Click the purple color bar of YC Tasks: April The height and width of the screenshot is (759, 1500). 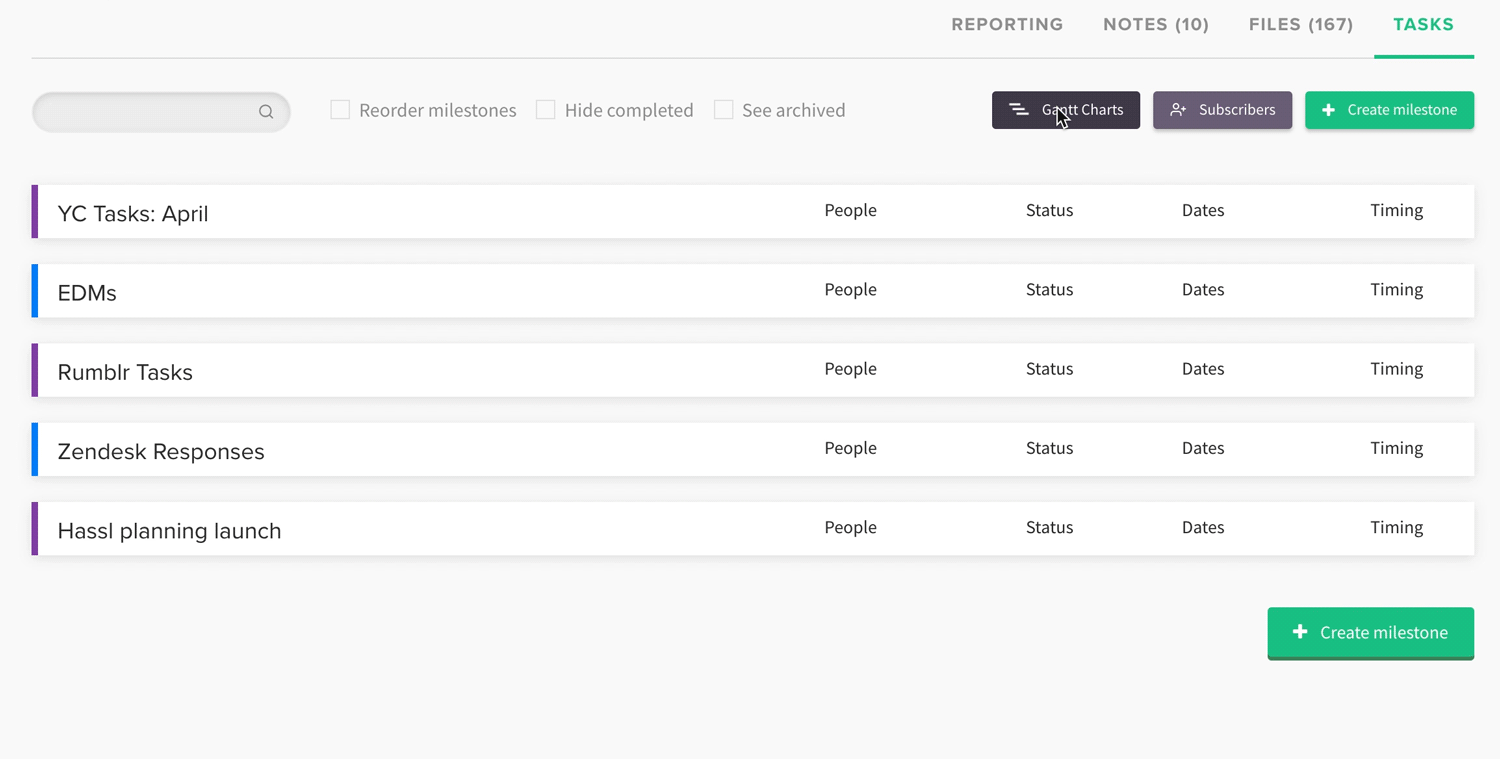point(35,211)
